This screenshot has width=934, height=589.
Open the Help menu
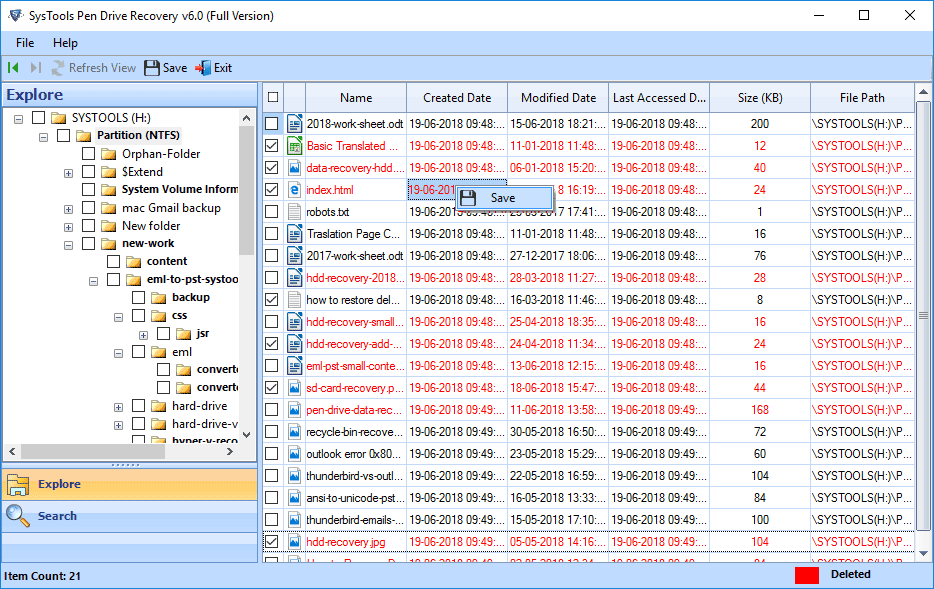click(x=65, y=43)
